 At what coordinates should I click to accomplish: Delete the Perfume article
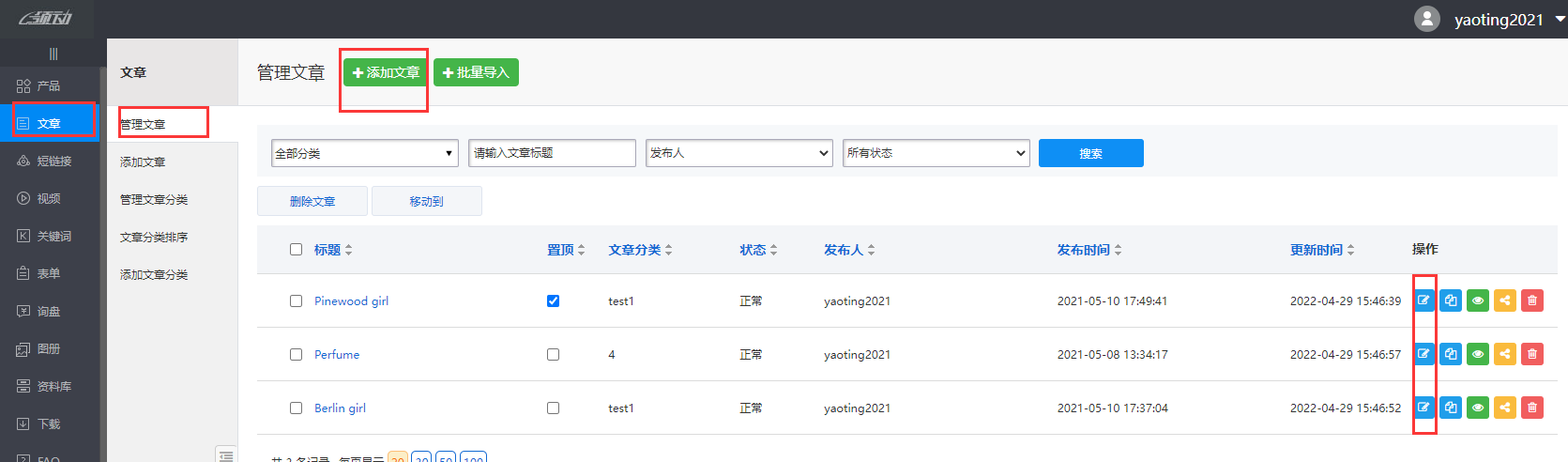(x=1532, y=354)
